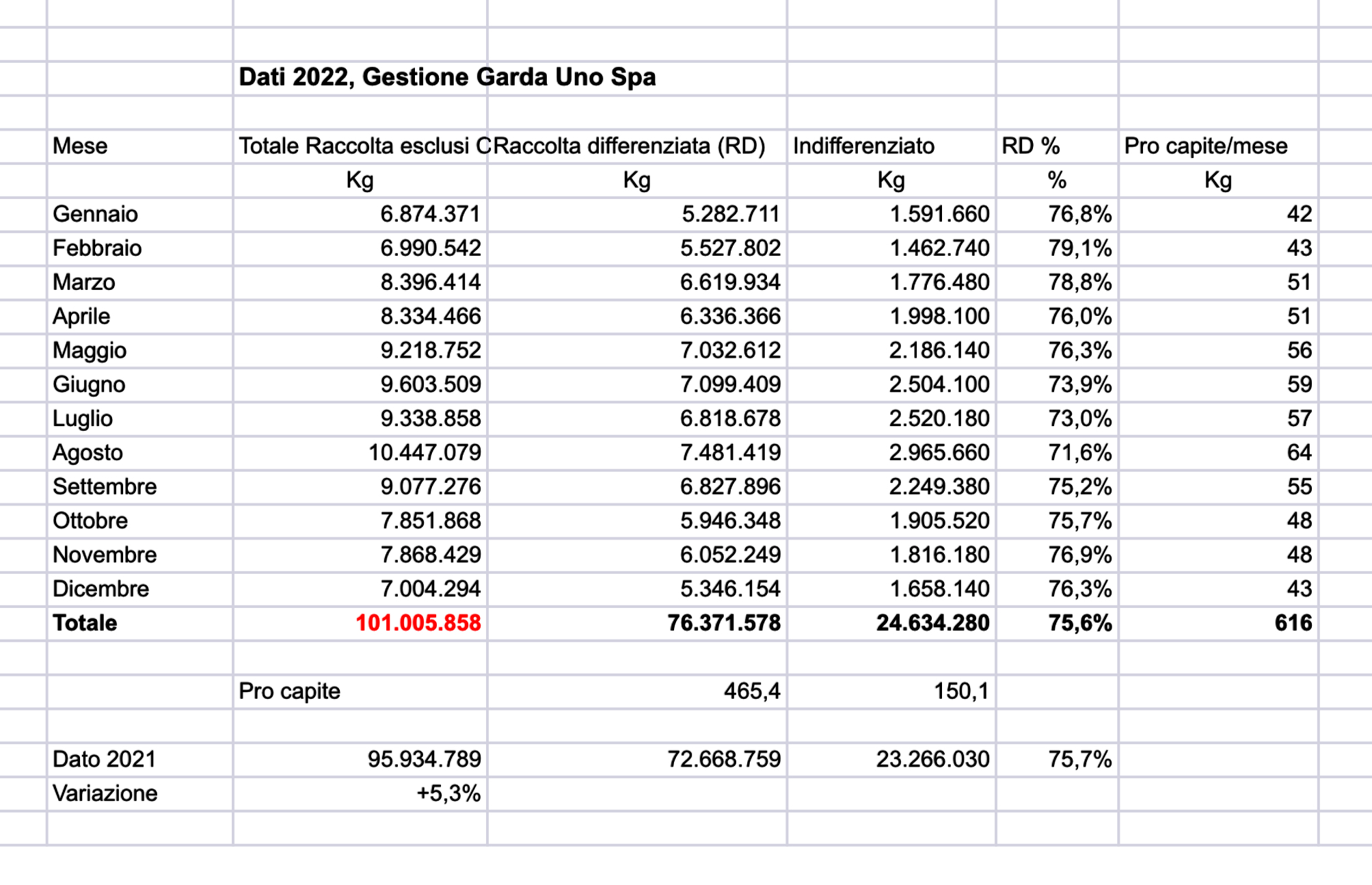Click 2021 RD value 72.668.759
This screenshot has height=885, width=1372.
click(724, 759)
